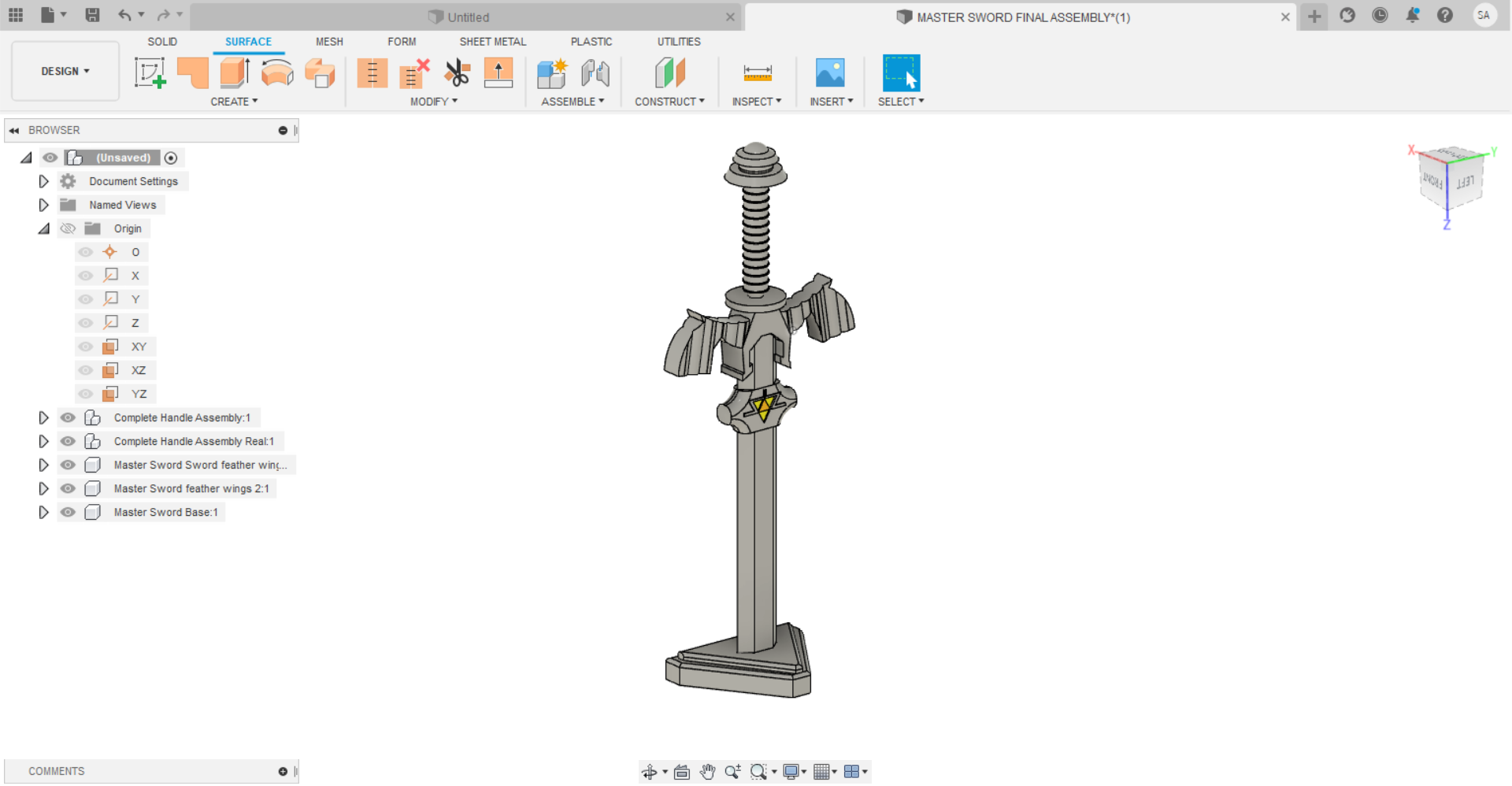Click the Measure tool icon

758,73
